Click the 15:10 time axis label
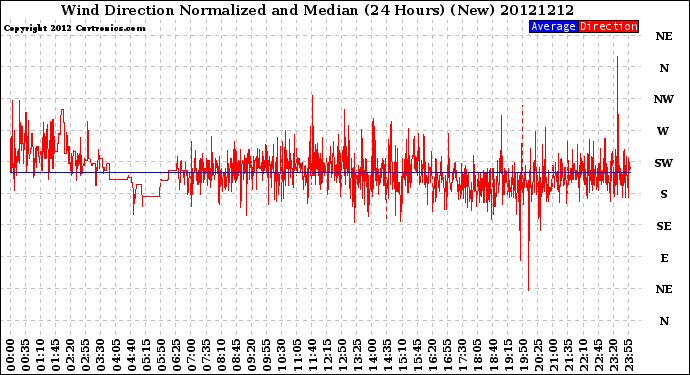This screenshot has height=375, width=690. [402, 355]
